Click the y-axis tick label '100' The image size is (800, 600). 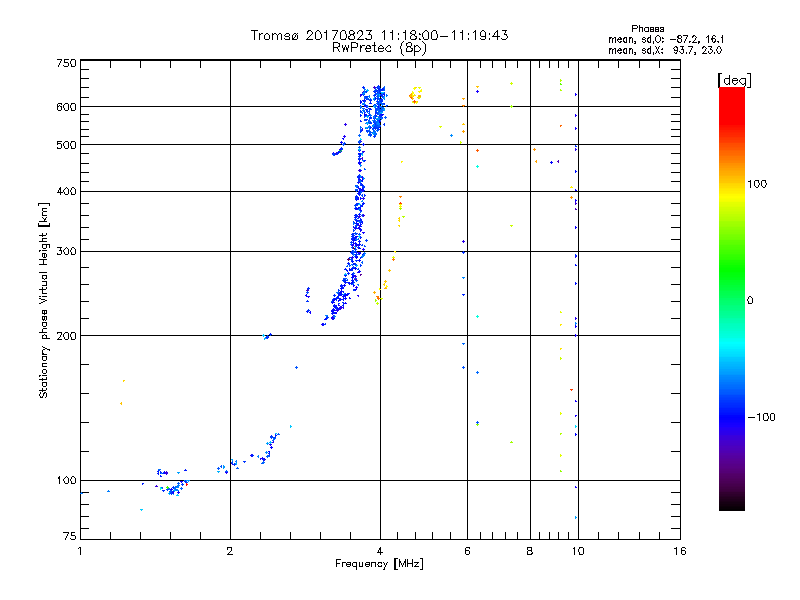66,480
